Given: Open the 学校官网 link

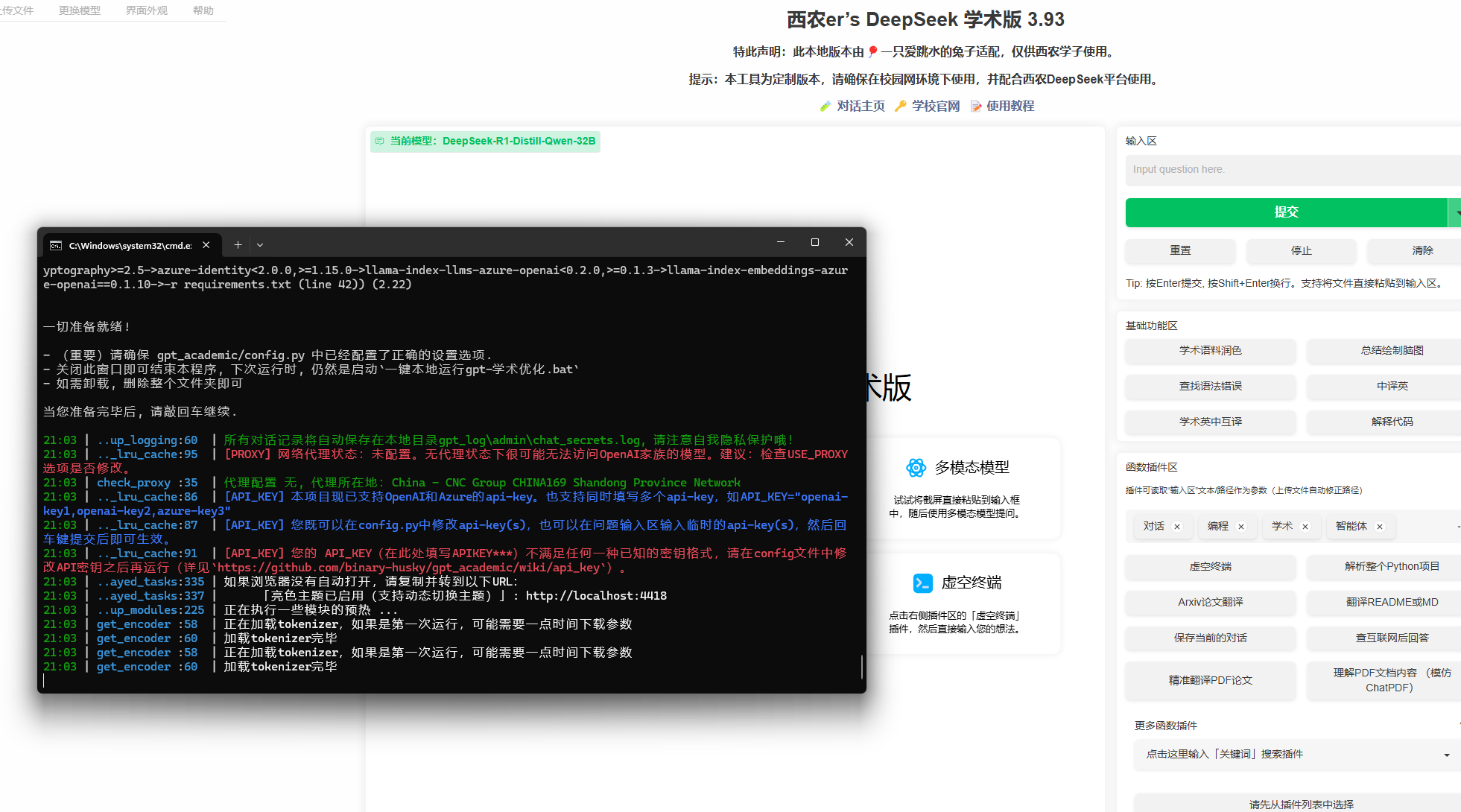Looking at the screenshot, I should (x=936, y=107).
